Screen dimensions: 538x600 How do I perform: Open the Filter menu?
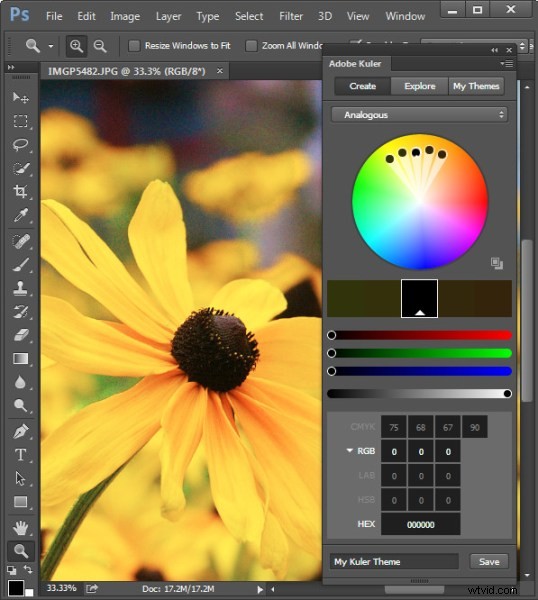(x=291, y=16)
